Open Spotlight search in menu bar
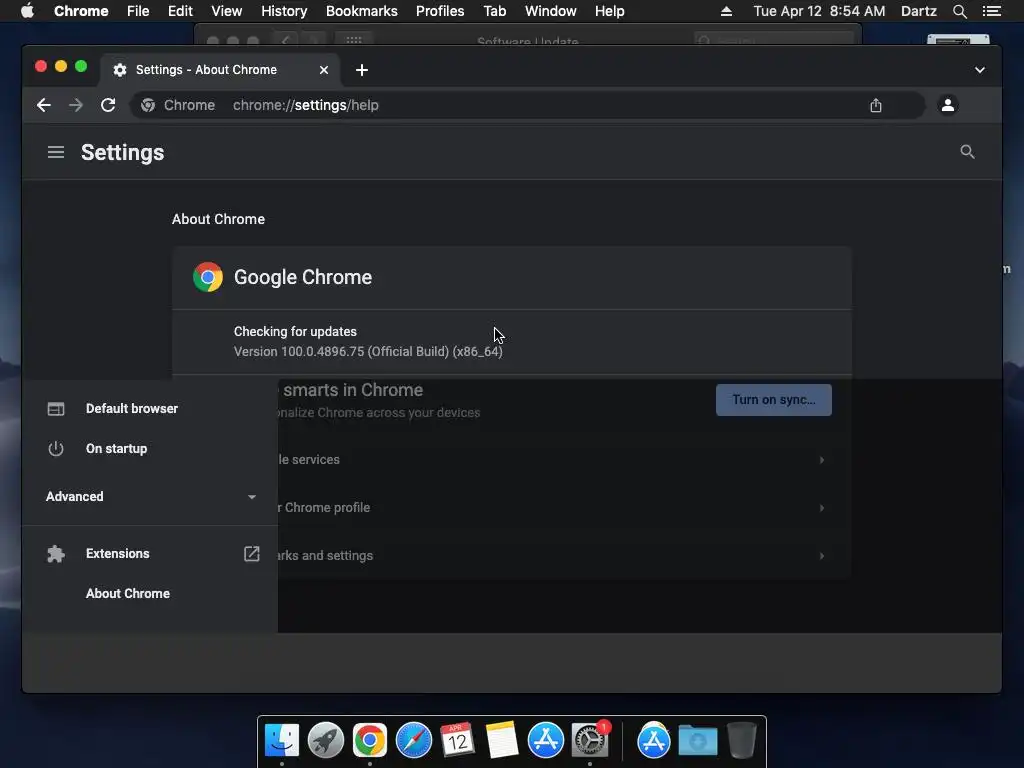This screenshot has width=1024, height=768. (959, 11)
